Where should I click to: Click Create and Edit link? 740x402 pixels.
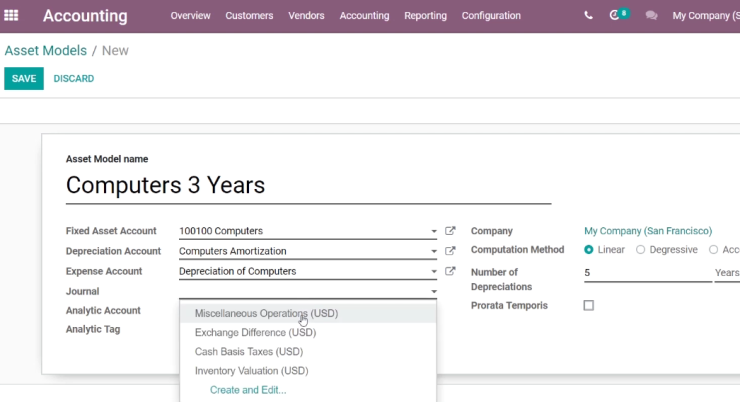(248, 390)
